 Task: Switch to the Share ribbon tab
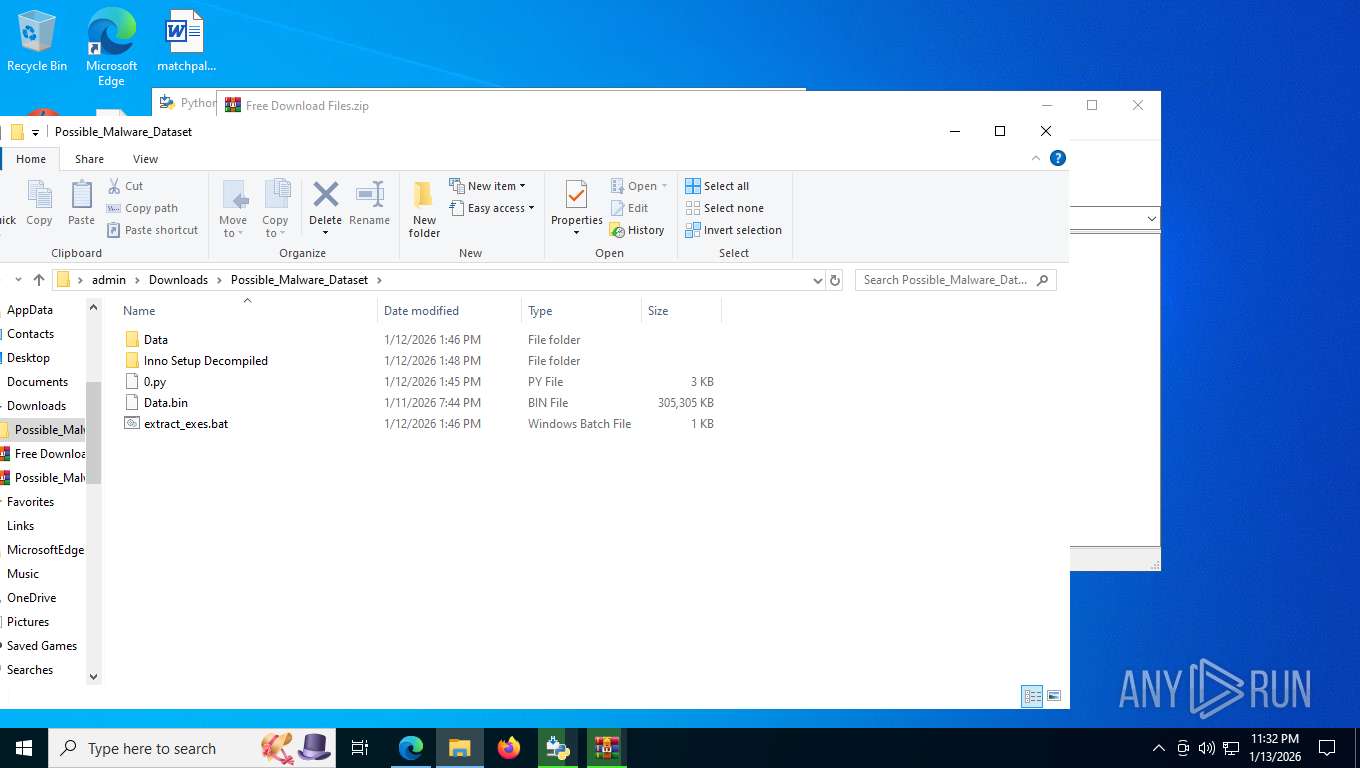(89, 159)
